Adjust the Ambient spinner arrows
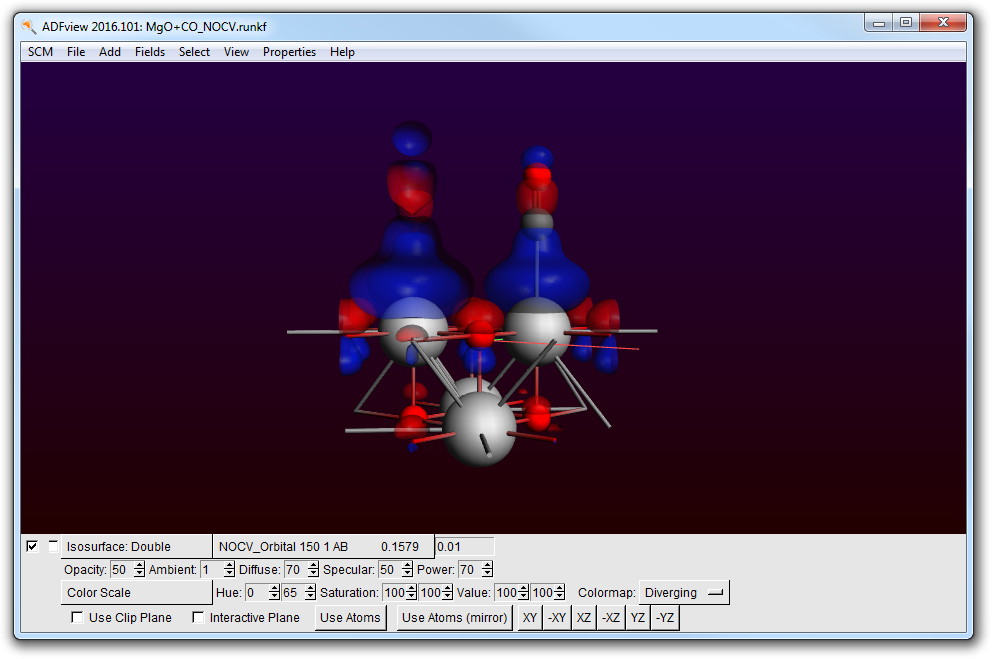Screen dimensions: 992x659 click(x=229, y=570)
